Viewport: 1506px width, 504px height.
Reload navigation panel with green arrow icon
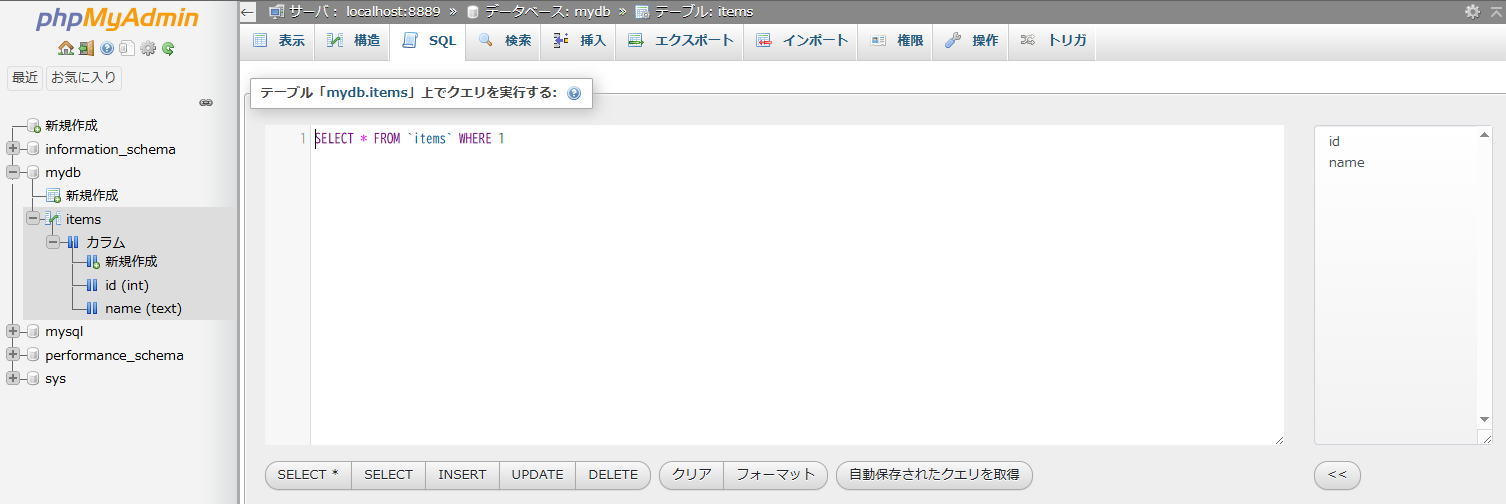(x=168, y=48)
